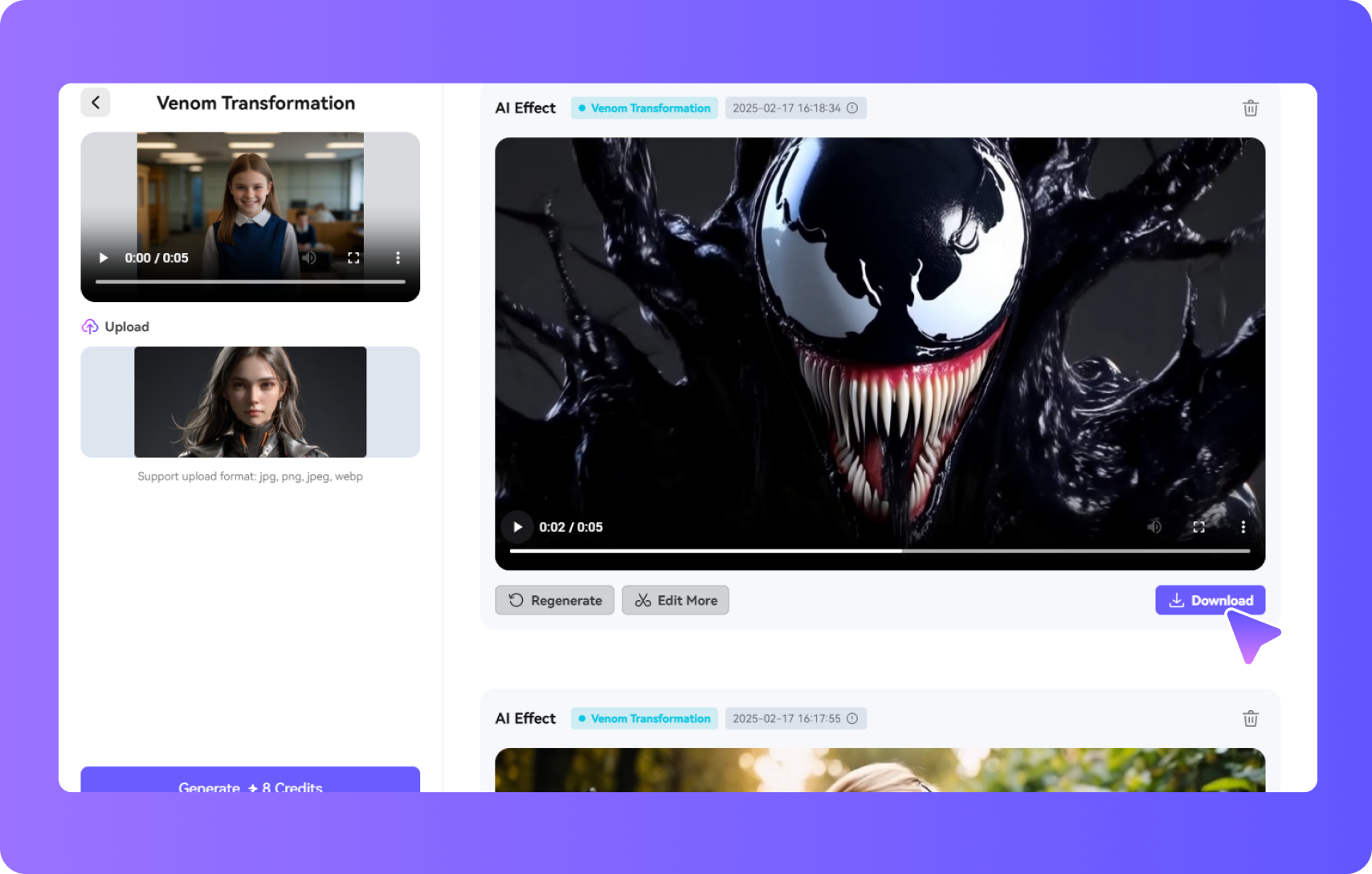Click the Venom Transformation page title
This screenshot has height=874, width=1372.
tap(255, 103)
